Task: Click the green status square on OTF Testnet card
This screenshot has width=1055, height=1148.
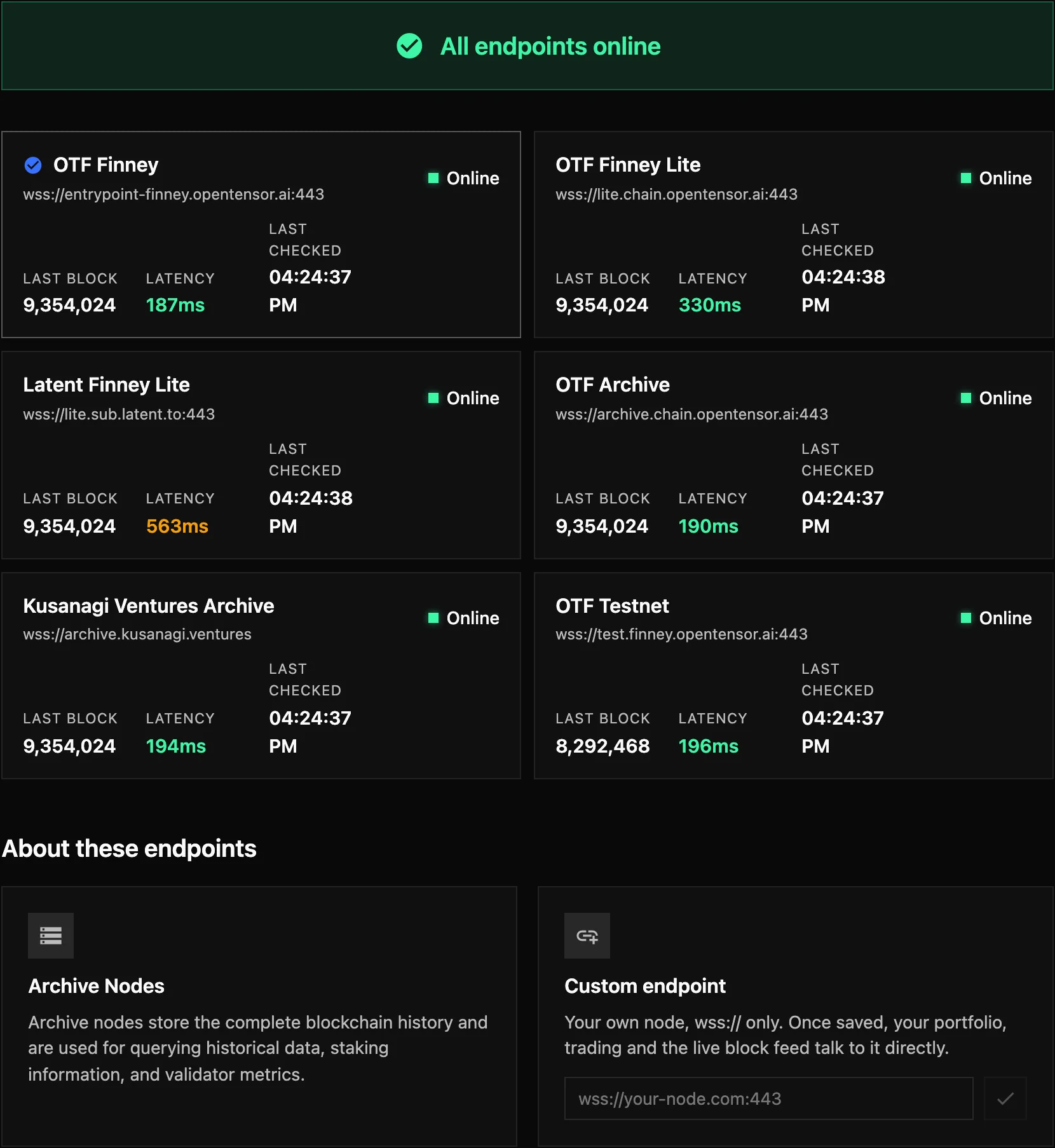Action: pos(966,618)
